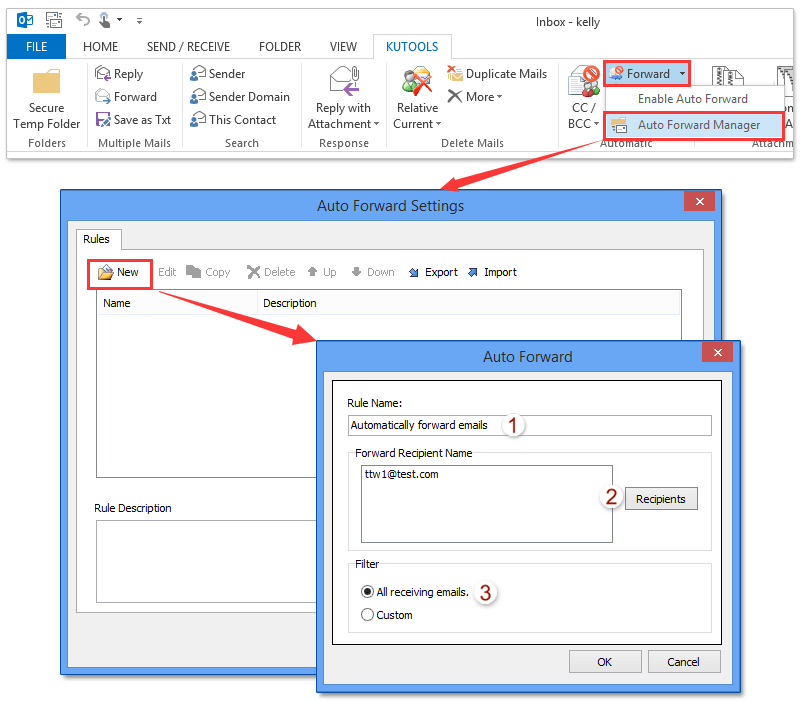The width and height of the screenshot is (803, 701).
Task: Open the More dropdown in Delete Mails
Action: [x=499, y=97]
